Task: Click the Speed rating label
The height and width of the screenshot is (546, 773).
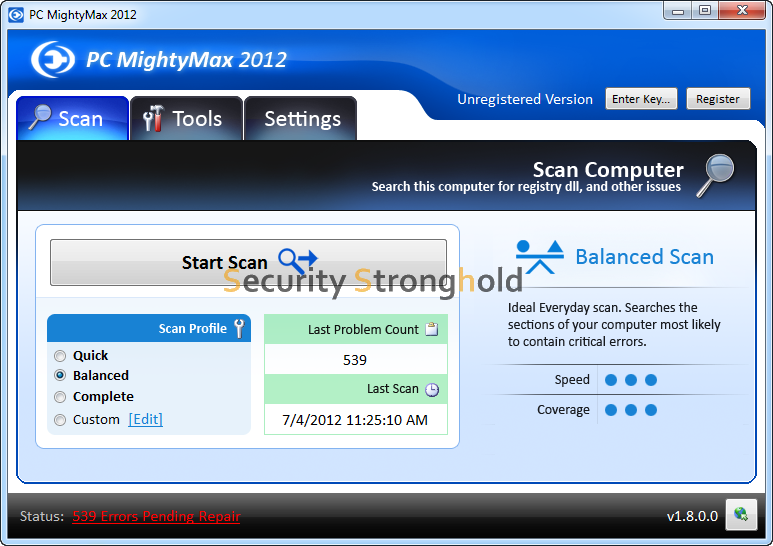Action: tap(572, 380)
